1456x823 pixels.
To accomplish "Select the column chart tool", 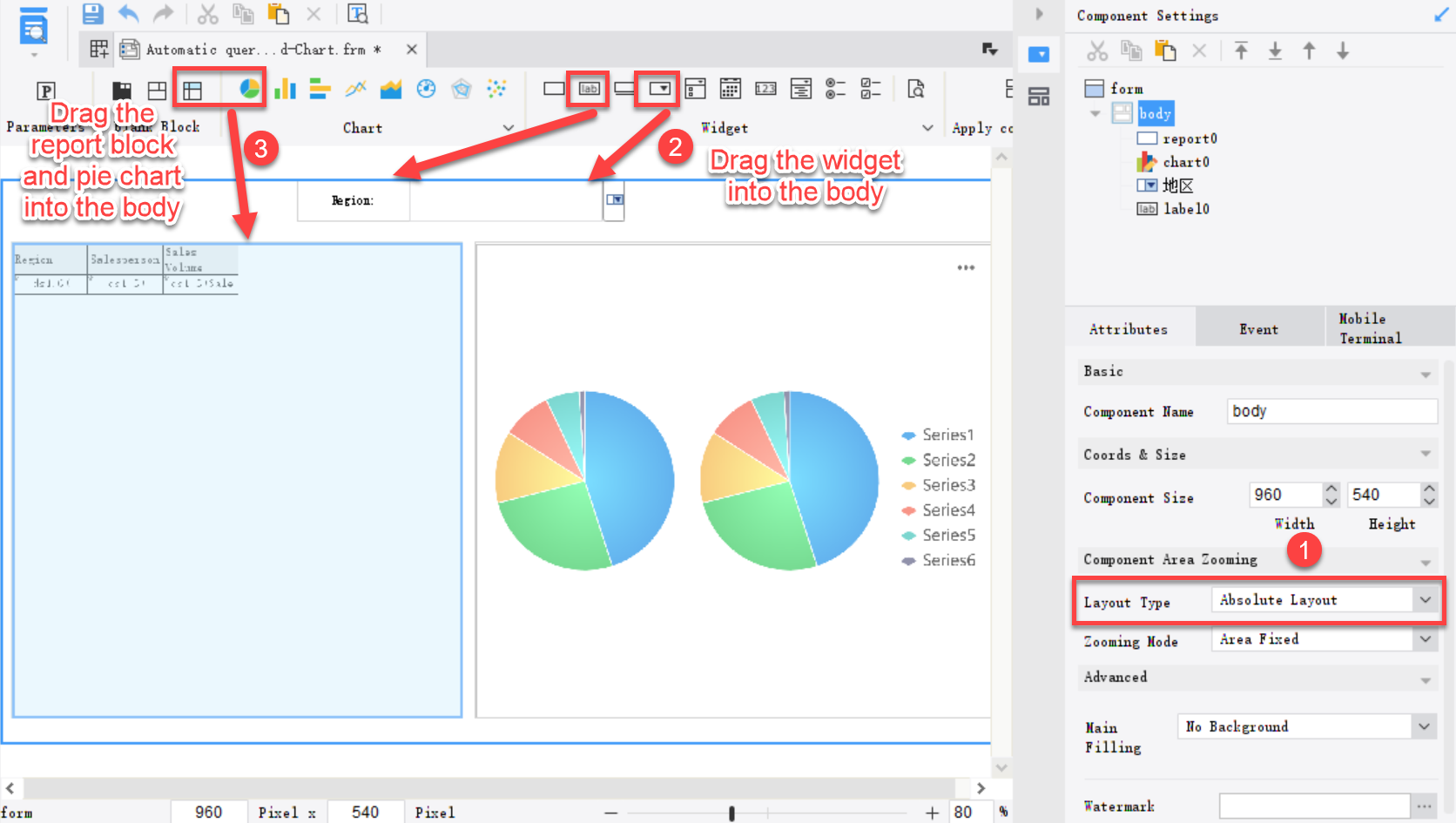I will (x=286, y=88).
